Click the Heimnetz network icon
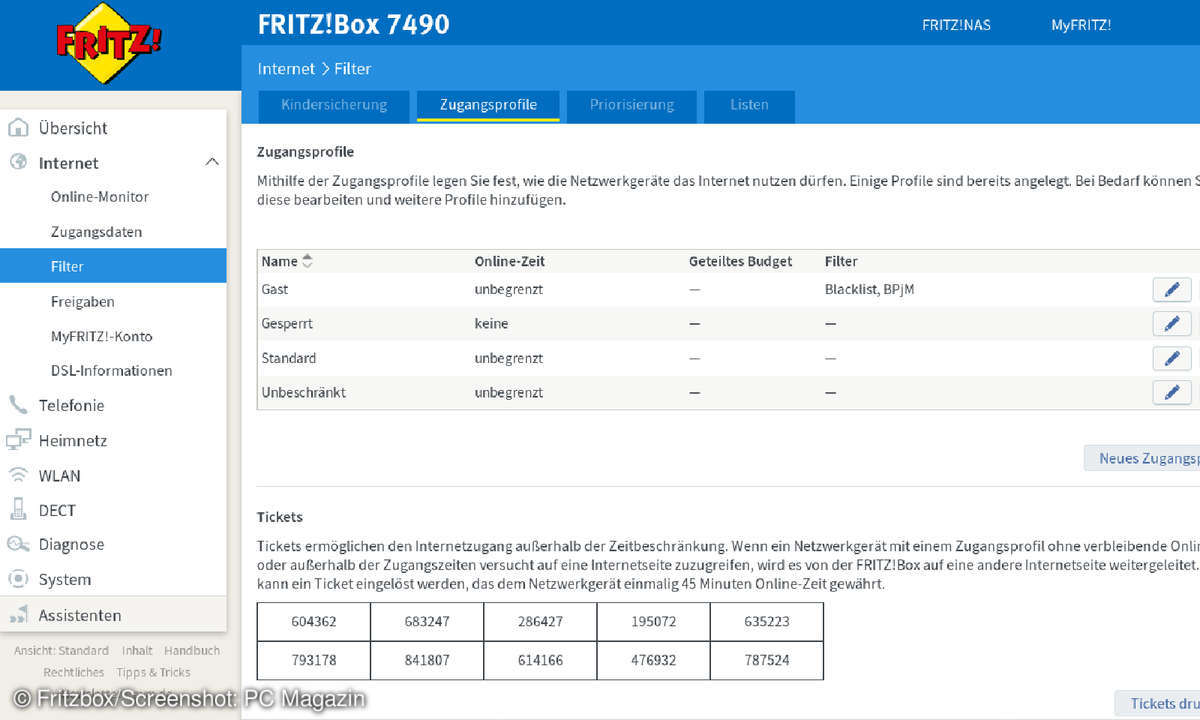 [18, 440]
